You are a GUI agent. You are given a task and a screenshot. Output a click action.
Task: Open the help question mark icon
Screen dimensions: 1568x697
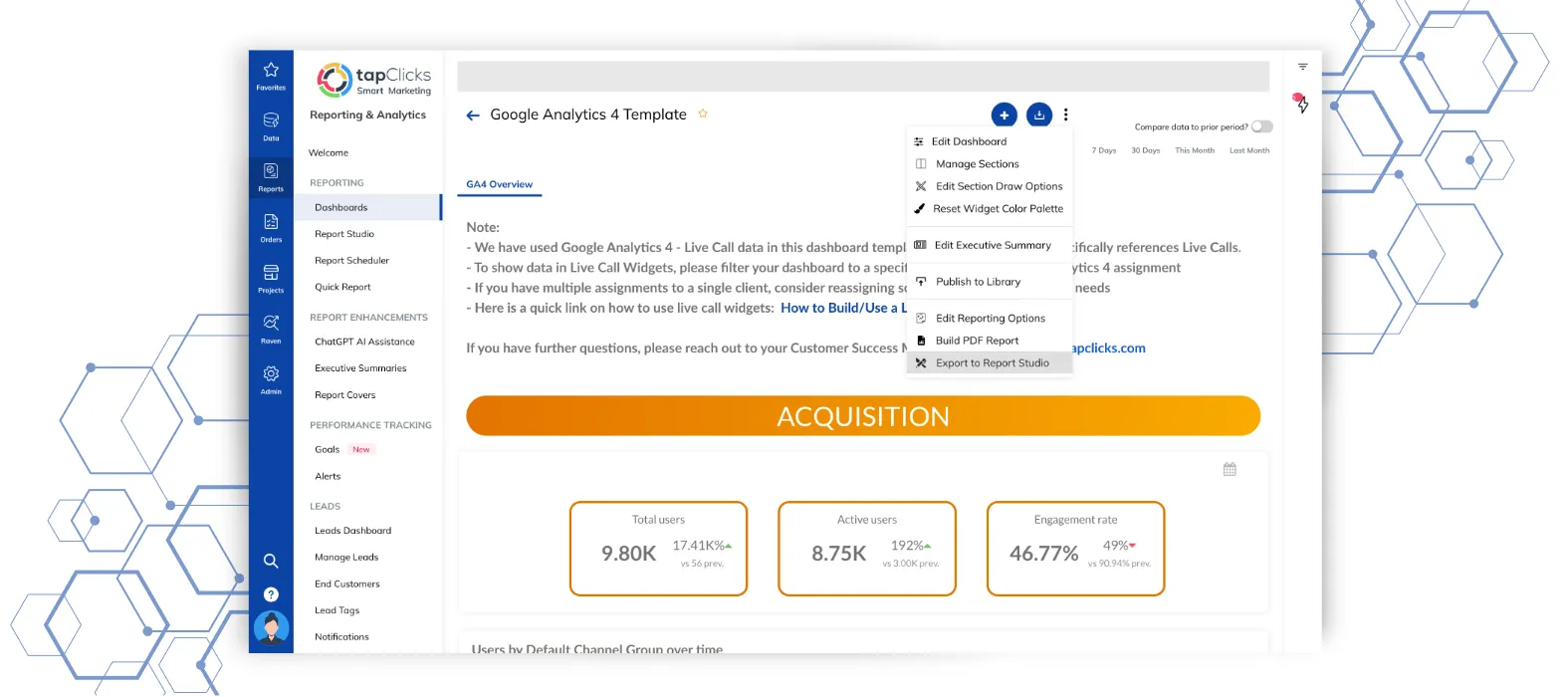[x=271, y=594]
